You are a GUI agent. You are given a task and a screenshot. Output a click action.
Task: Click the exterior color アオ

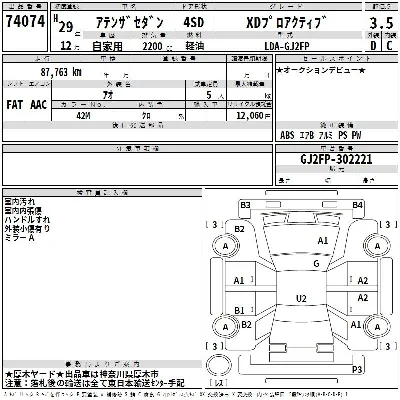pos(108,95)
